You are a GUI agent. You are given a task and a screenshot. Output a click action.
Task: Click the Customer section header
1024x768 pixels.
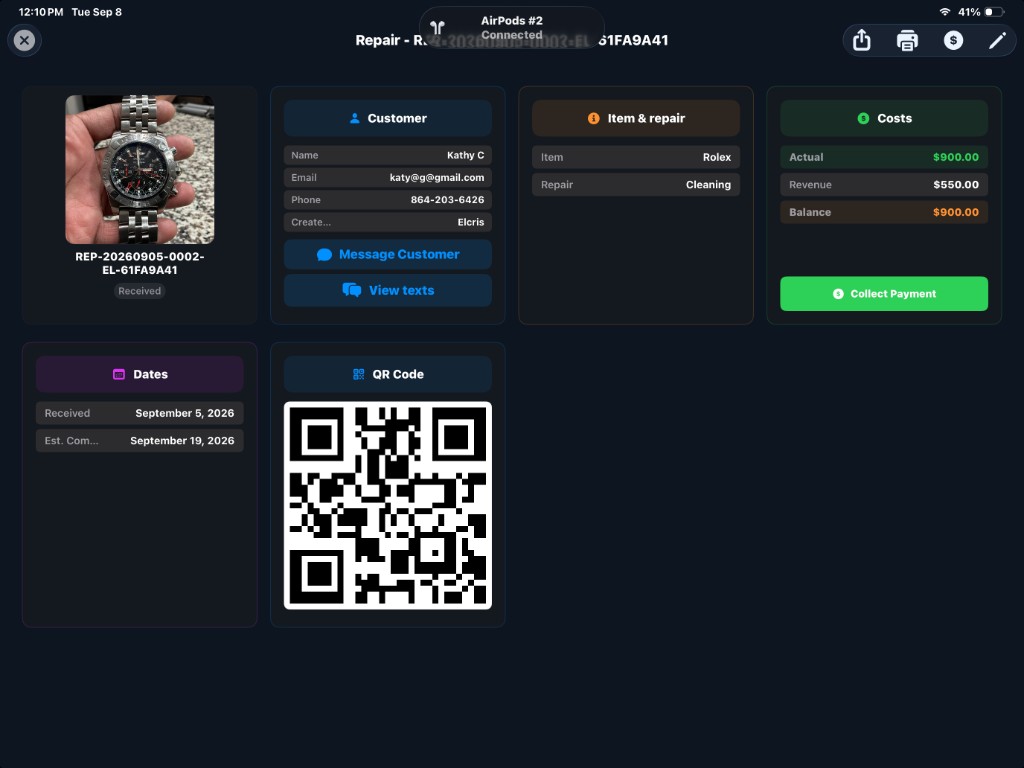(388, 118)
